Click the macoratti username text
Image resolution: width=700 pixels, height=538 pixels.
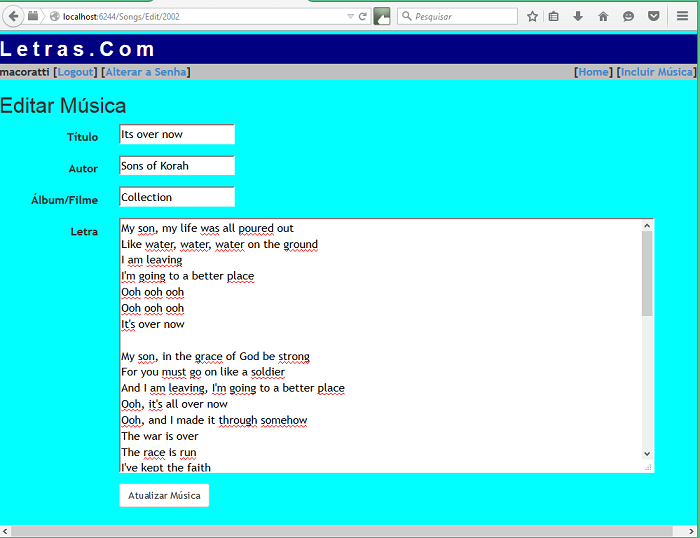tap(25, 72)
